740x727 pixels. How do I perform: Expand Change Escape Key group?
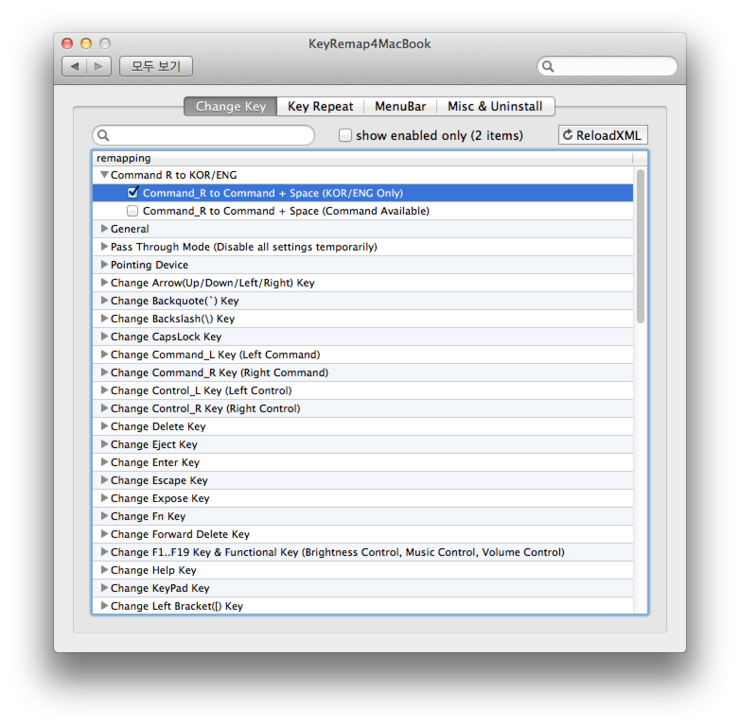tap(104, 480)
